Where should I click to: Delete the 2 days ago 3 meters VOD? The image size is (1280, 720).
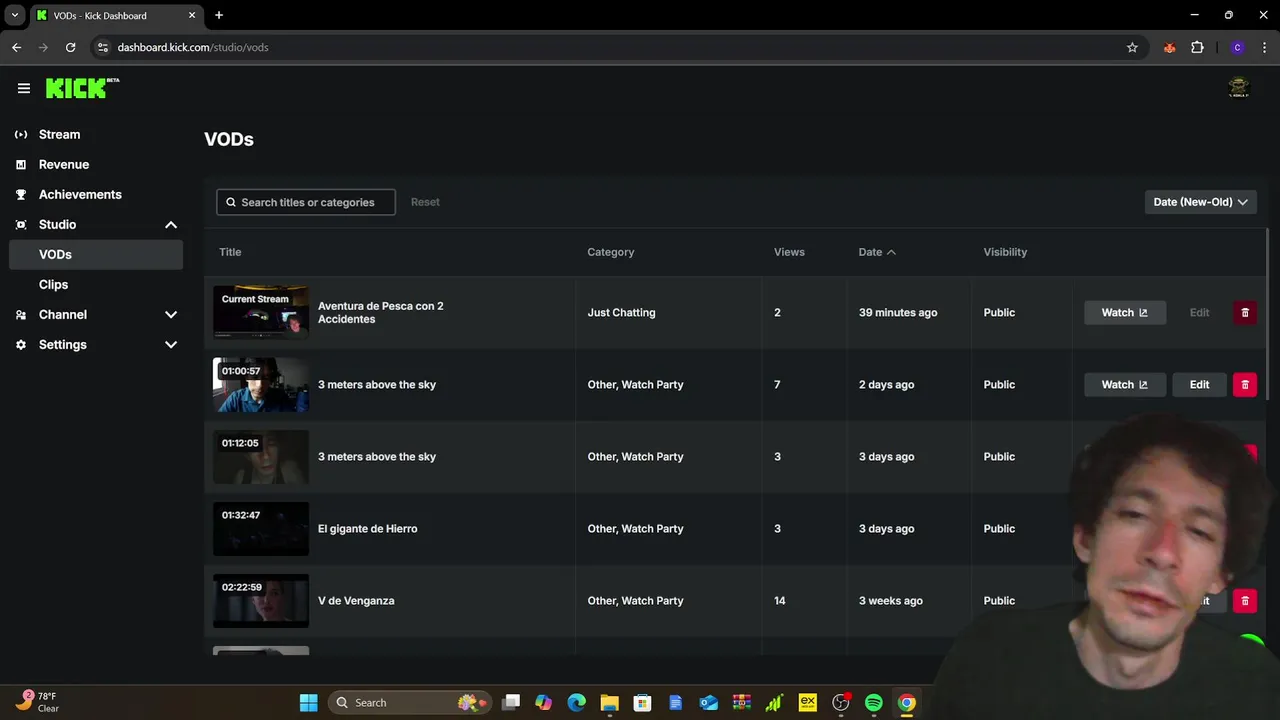click(1245, 384)
